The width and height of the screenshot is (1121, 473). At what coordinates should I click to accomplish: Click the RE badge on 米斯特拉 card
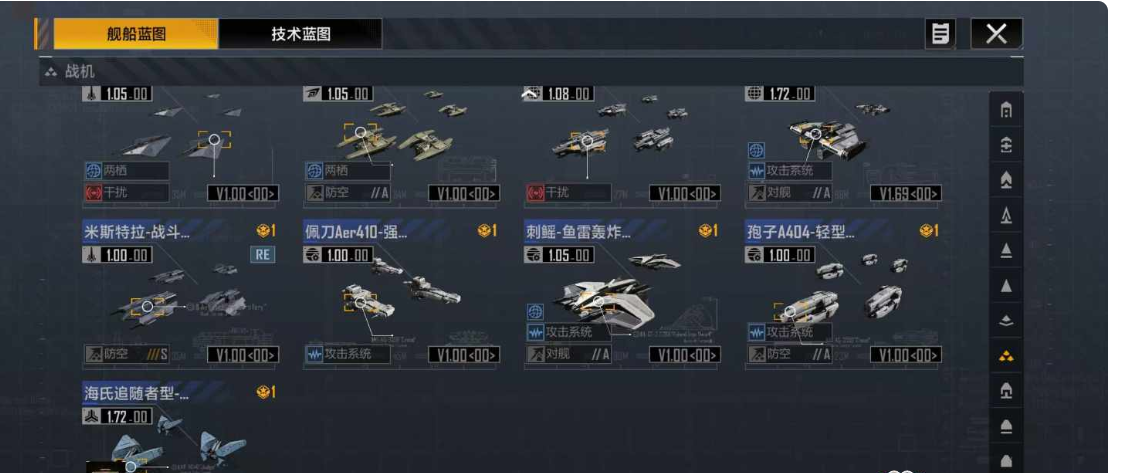tap(262, 254)
